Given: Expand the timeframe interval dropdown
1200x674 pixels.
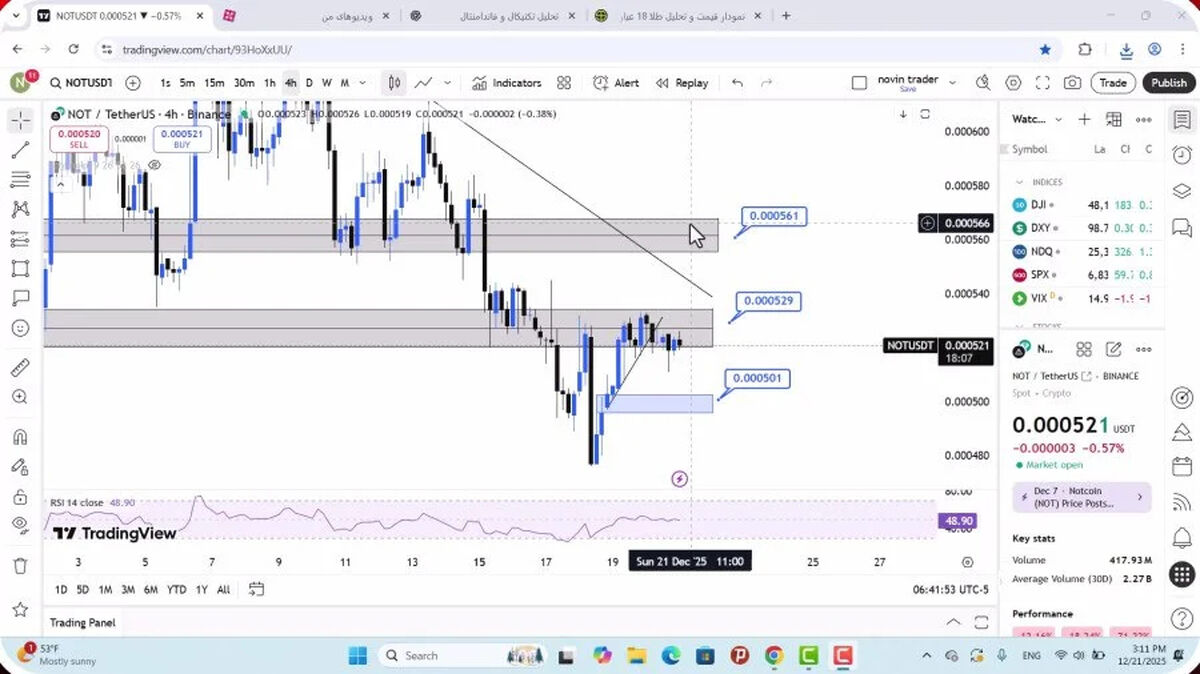Looking at the screenshot, I should tap(363, 83).
